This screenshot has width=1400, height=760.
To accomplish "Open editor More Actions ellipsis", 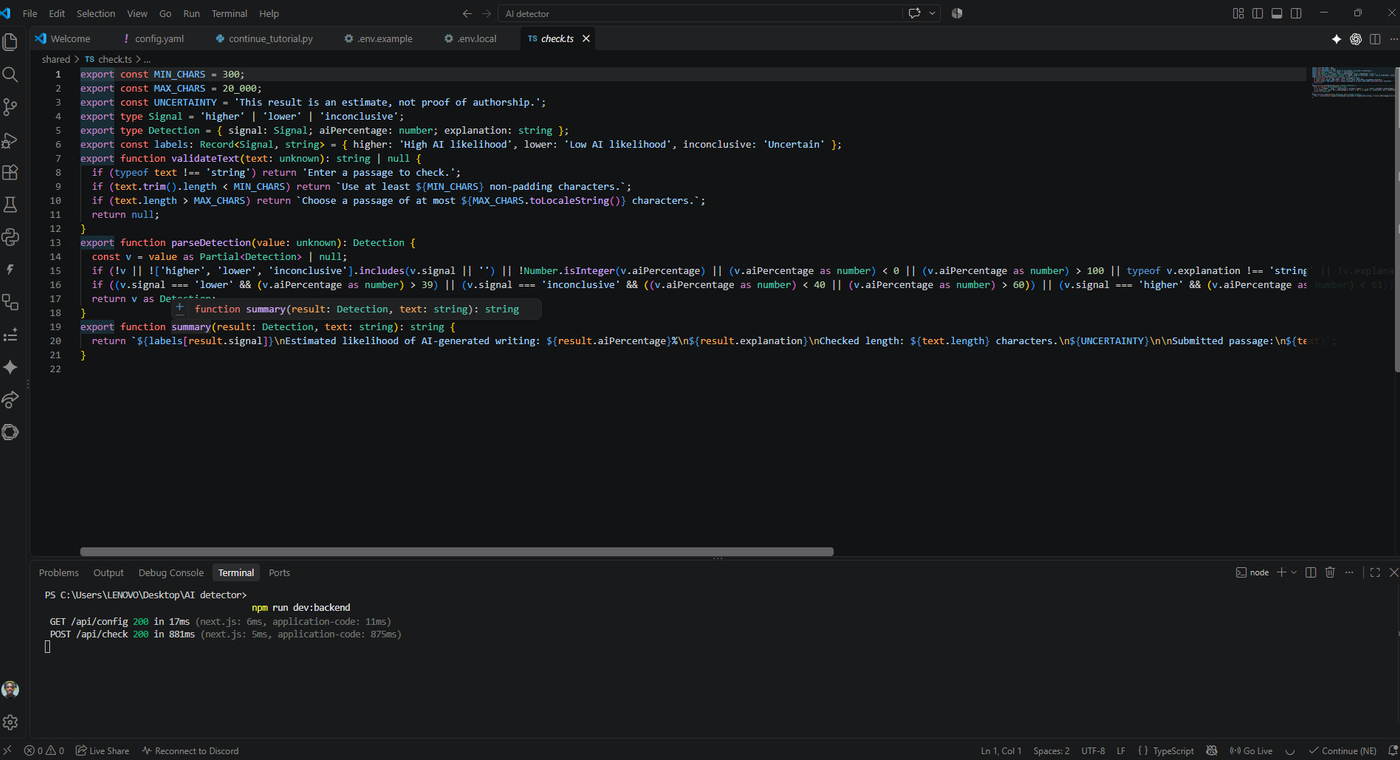I will click(x=1394, y=39).
